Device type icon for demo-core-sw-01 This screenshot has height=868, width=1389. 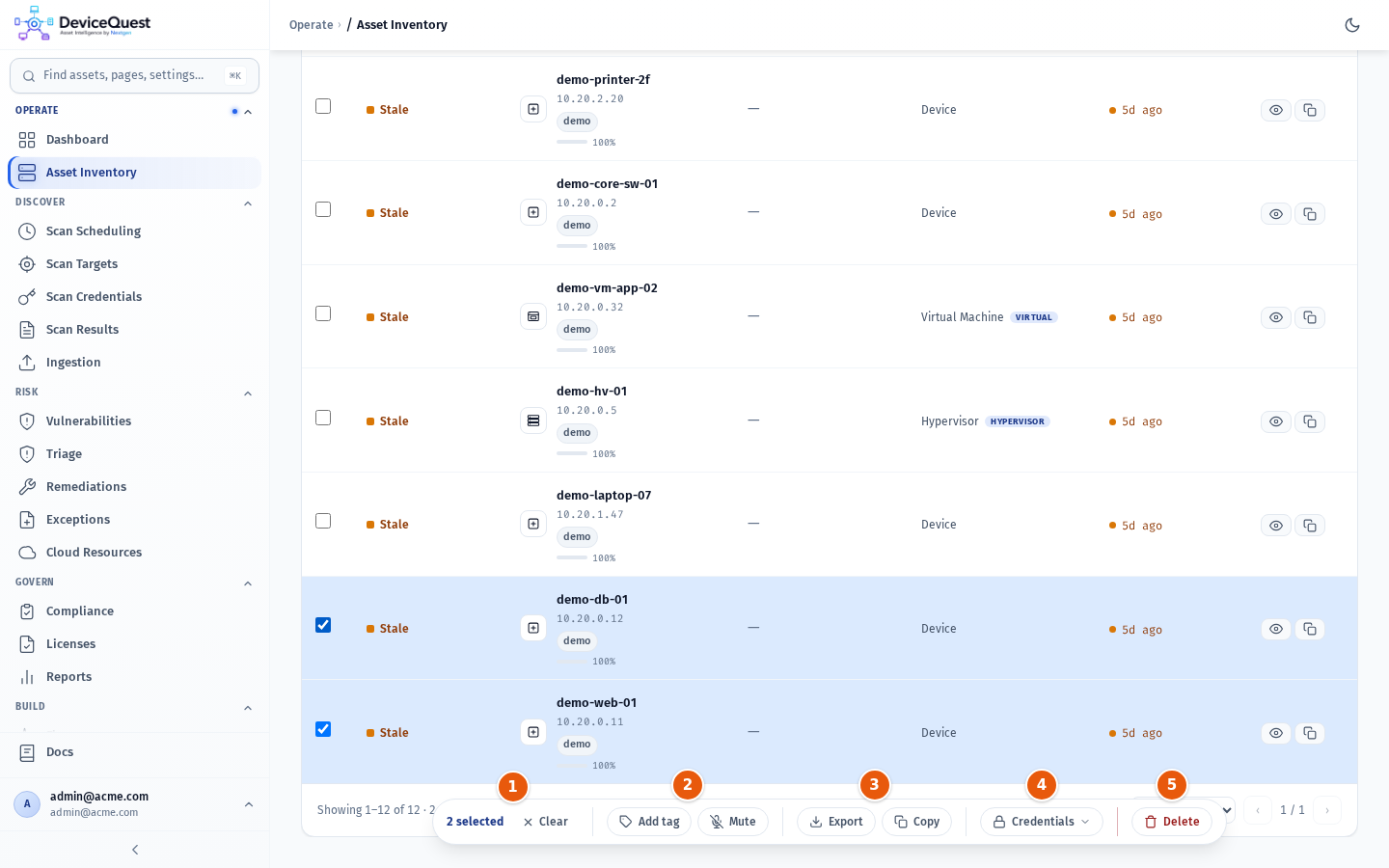(533, 212)
